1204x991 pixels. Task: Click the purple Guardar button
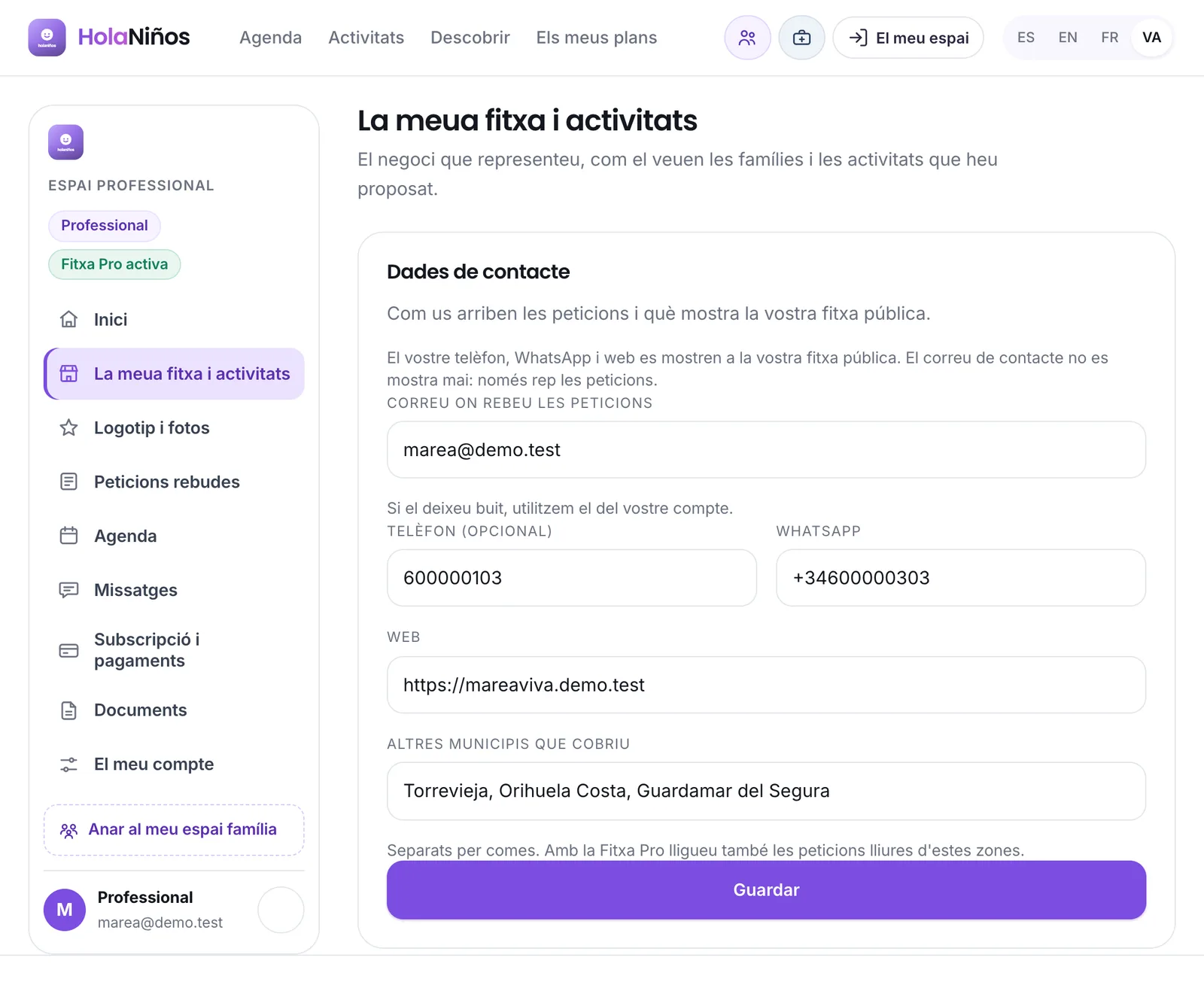point(766,889)
